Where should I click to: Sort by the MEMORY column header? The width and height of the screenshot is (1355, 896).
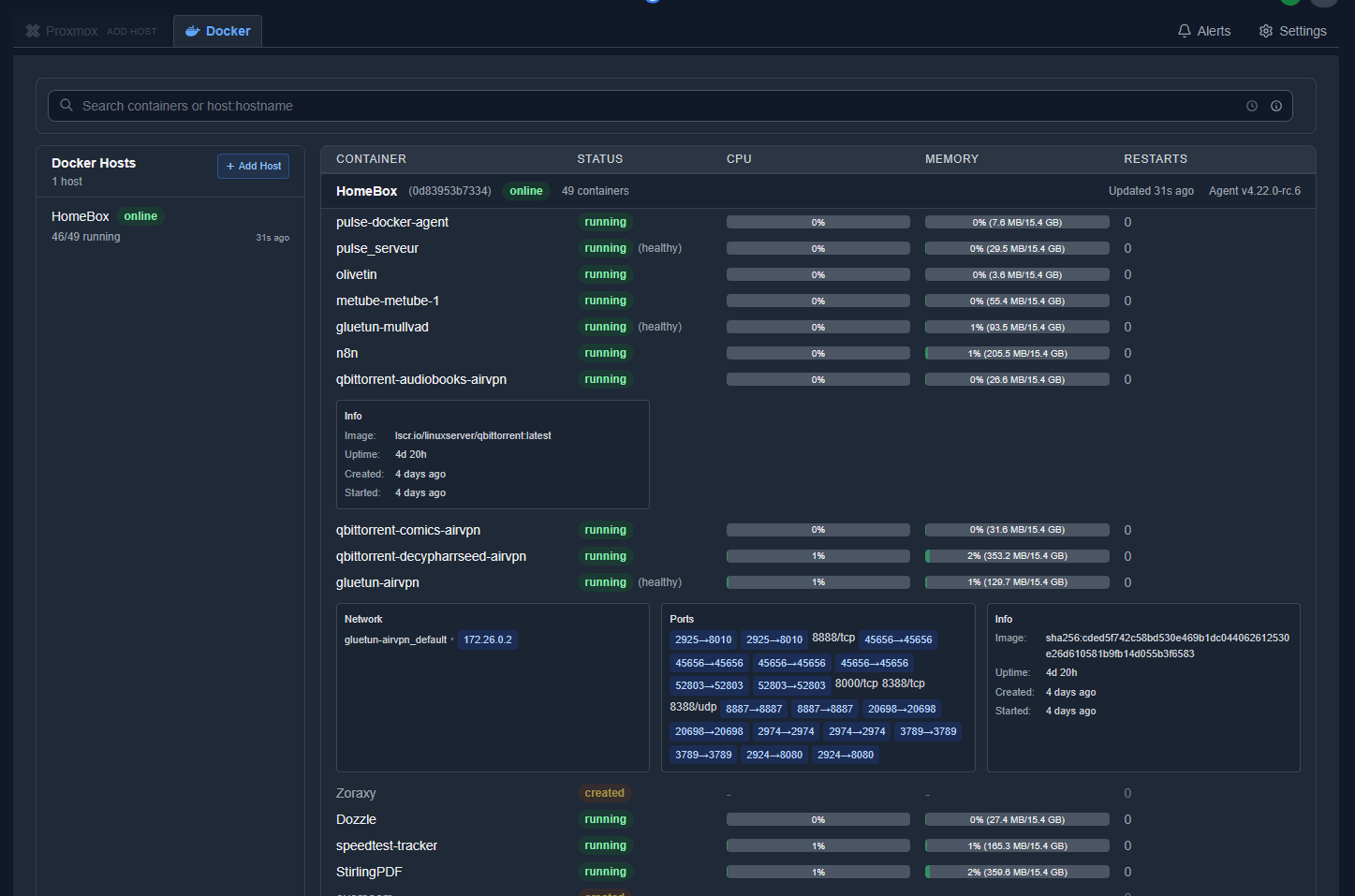[951, 159]
